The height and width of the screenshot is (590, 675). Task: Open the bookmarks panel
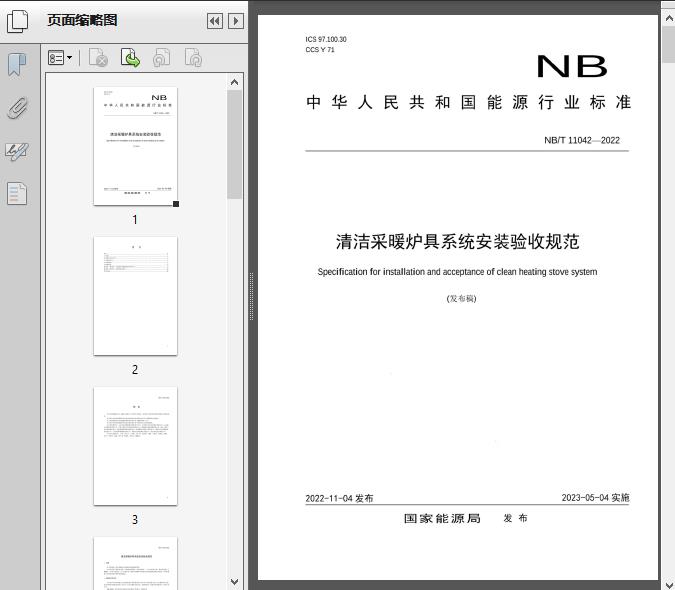tap(17, 65)
